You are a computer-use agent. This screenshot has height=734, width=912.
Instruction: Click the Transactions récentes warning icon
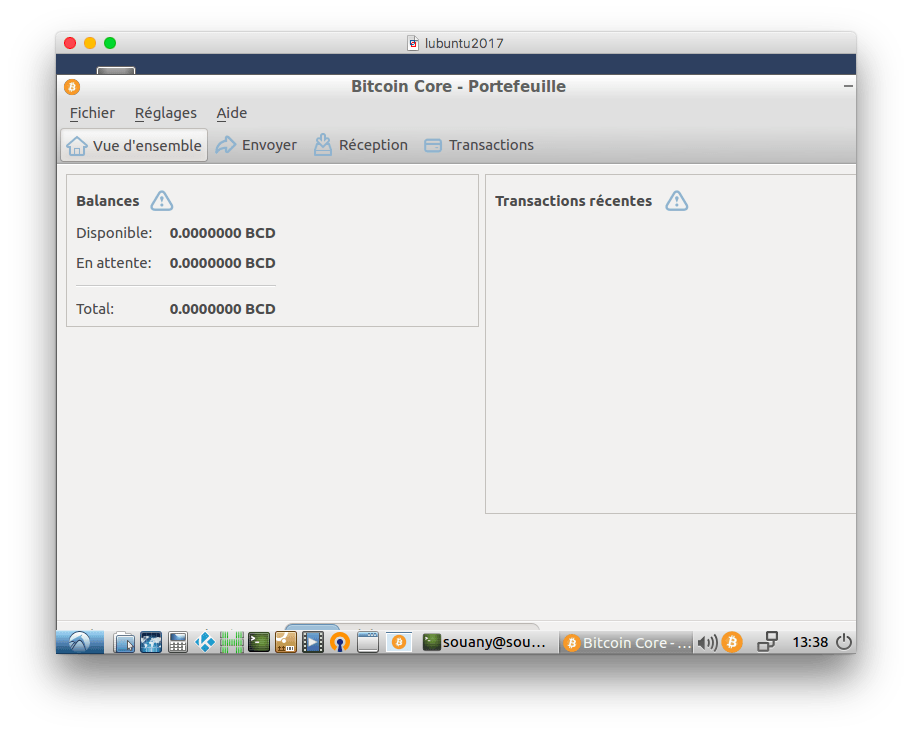676,201
